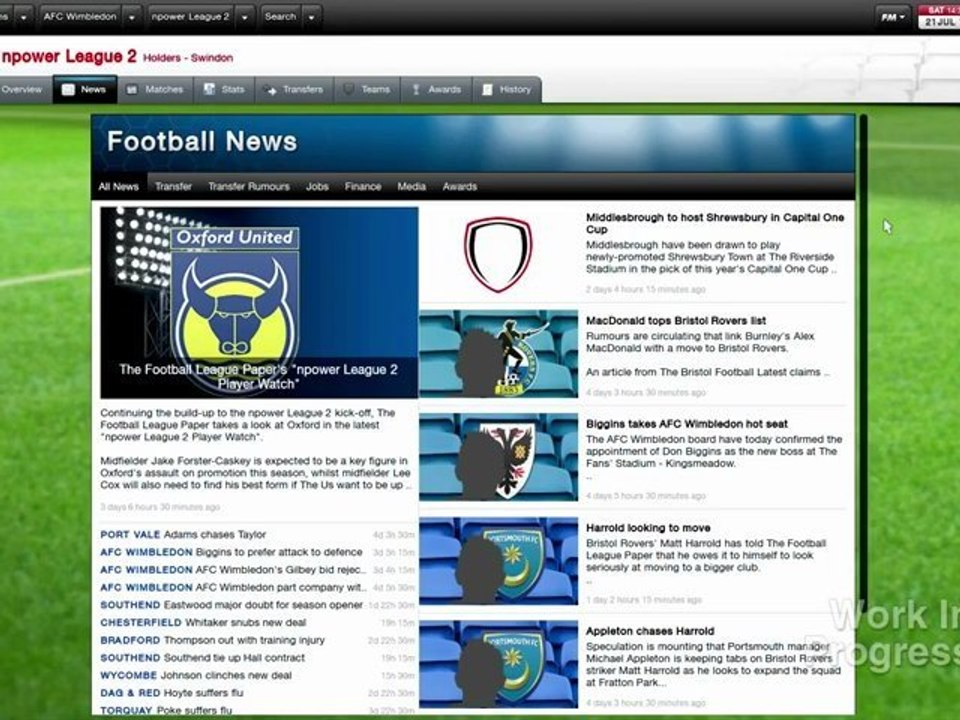Image resolution: width=960 pixels, height=720 pixels.
Task: Open 'Middlesbrough to host Shrewsbury in Capital One Cup'
Action: click(715, 223)
